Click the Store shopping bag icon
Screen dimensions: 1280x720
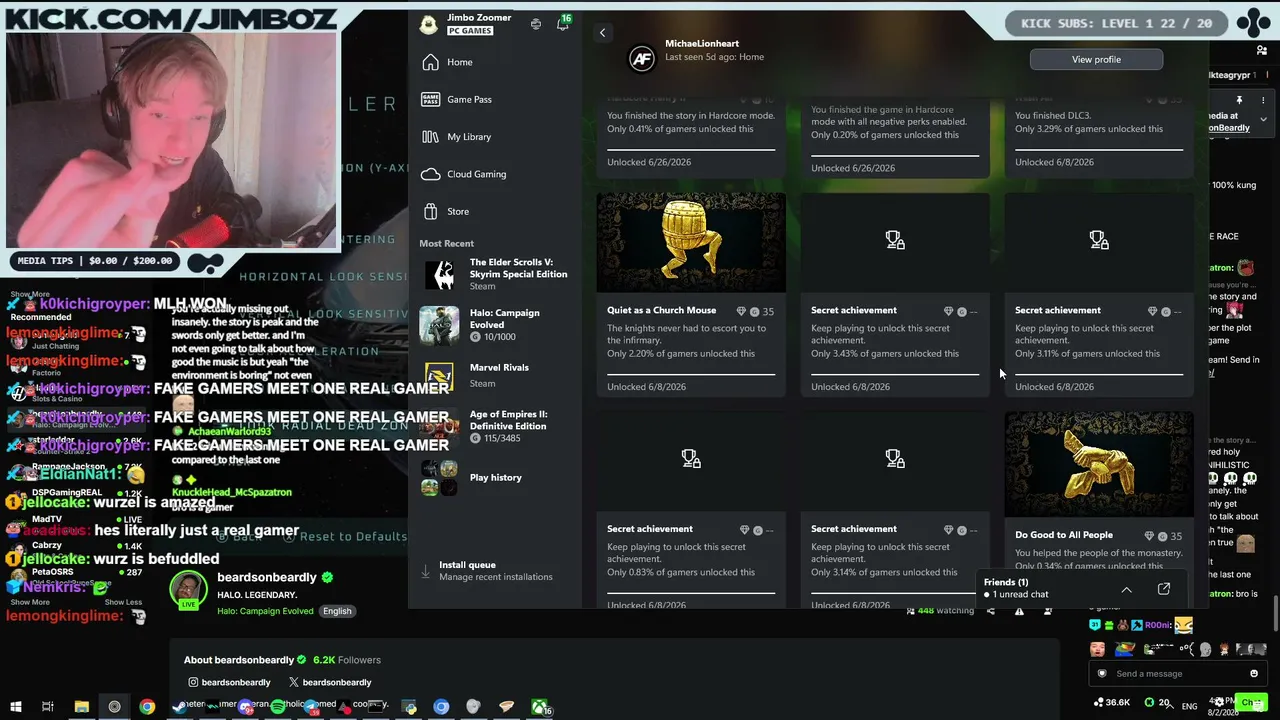pos(430,211)
